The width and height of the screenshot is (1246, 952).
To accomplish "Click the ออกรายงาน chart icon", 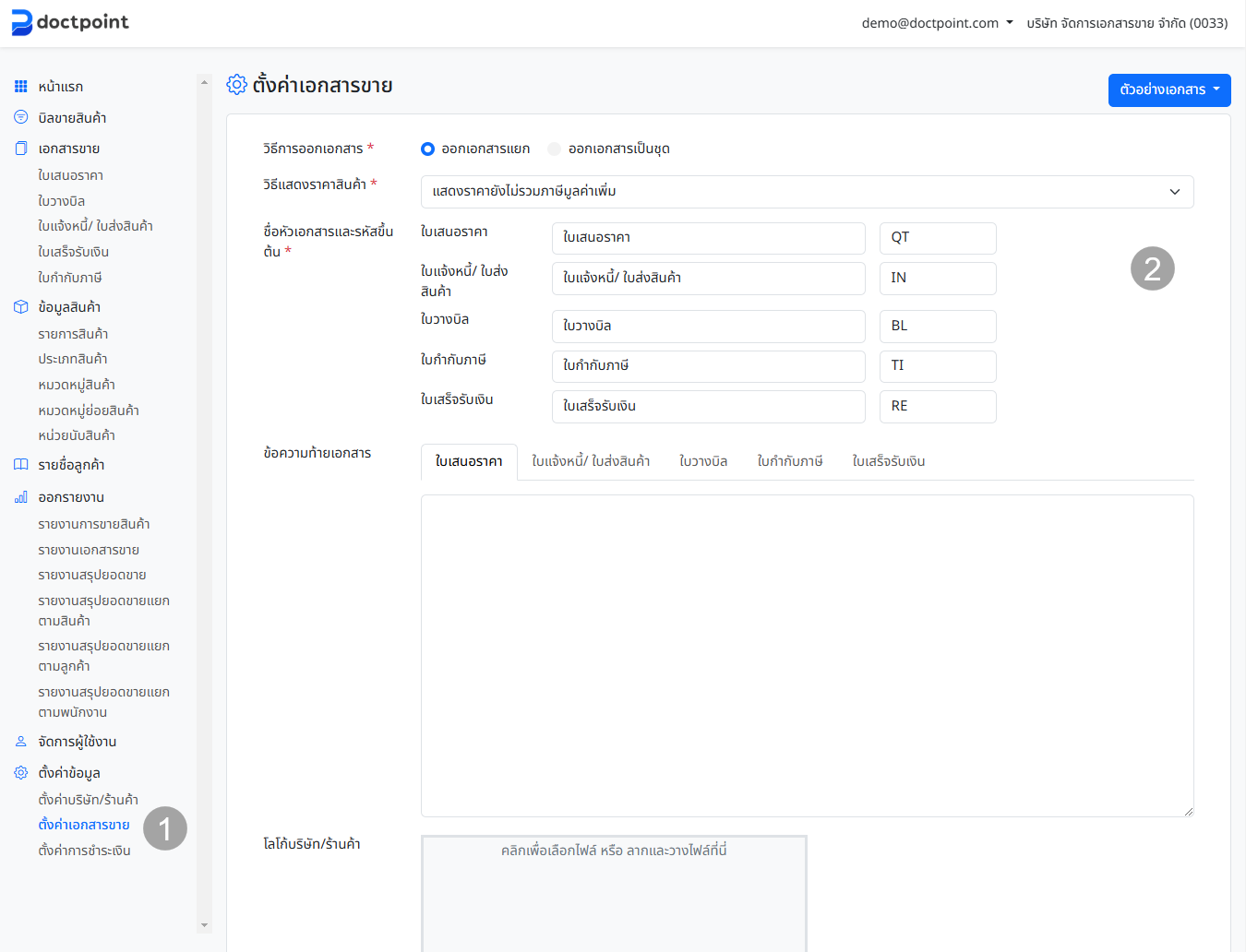I will pyautogui.click(x=20, y=497).
